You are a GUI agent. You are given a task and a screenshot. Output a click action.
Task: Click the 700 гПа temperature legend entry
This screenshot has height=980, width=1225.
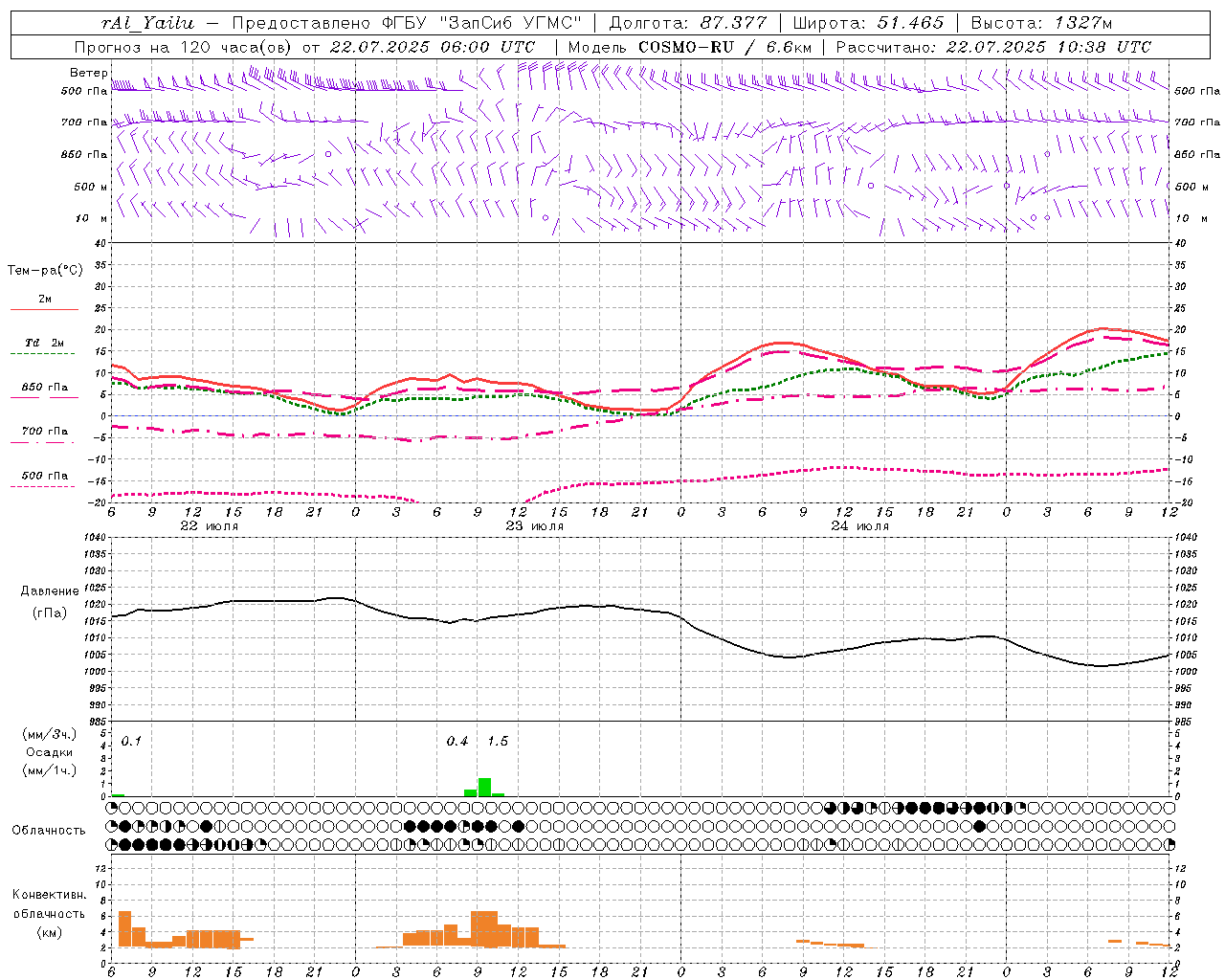pos(44,431)
